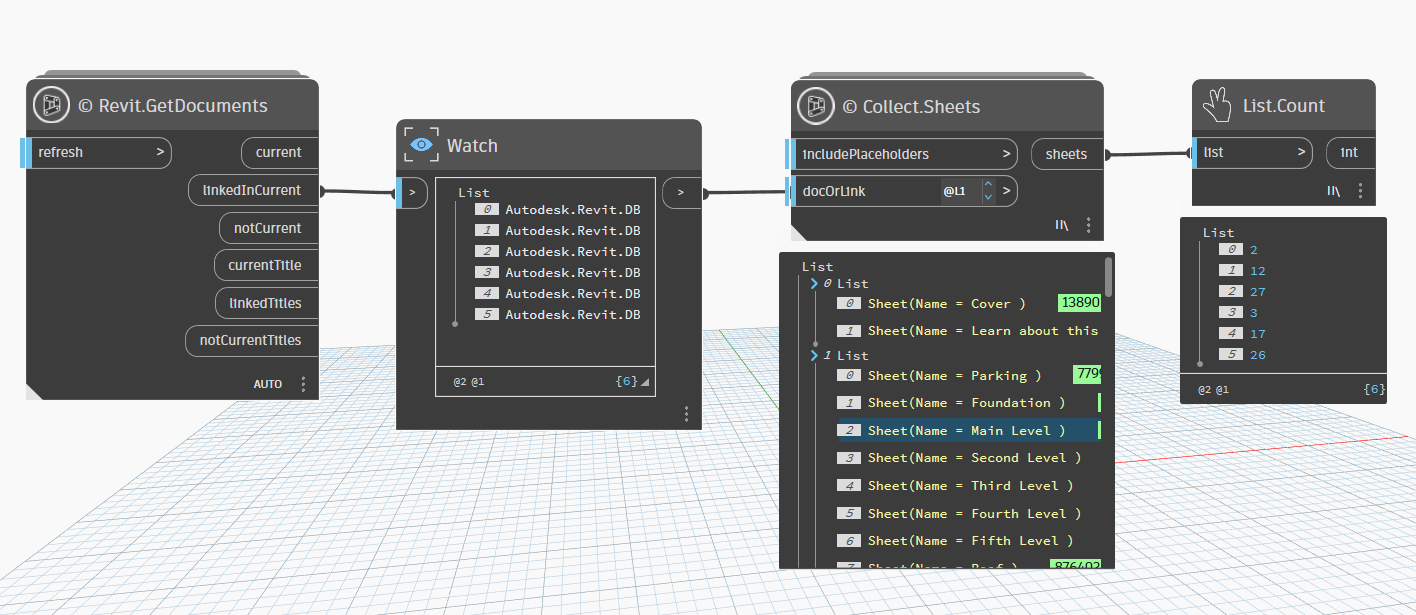Click lacing icon on List.Count node
The width and height of the screenshot is (1416, 615).
[x=1333, y=191]
